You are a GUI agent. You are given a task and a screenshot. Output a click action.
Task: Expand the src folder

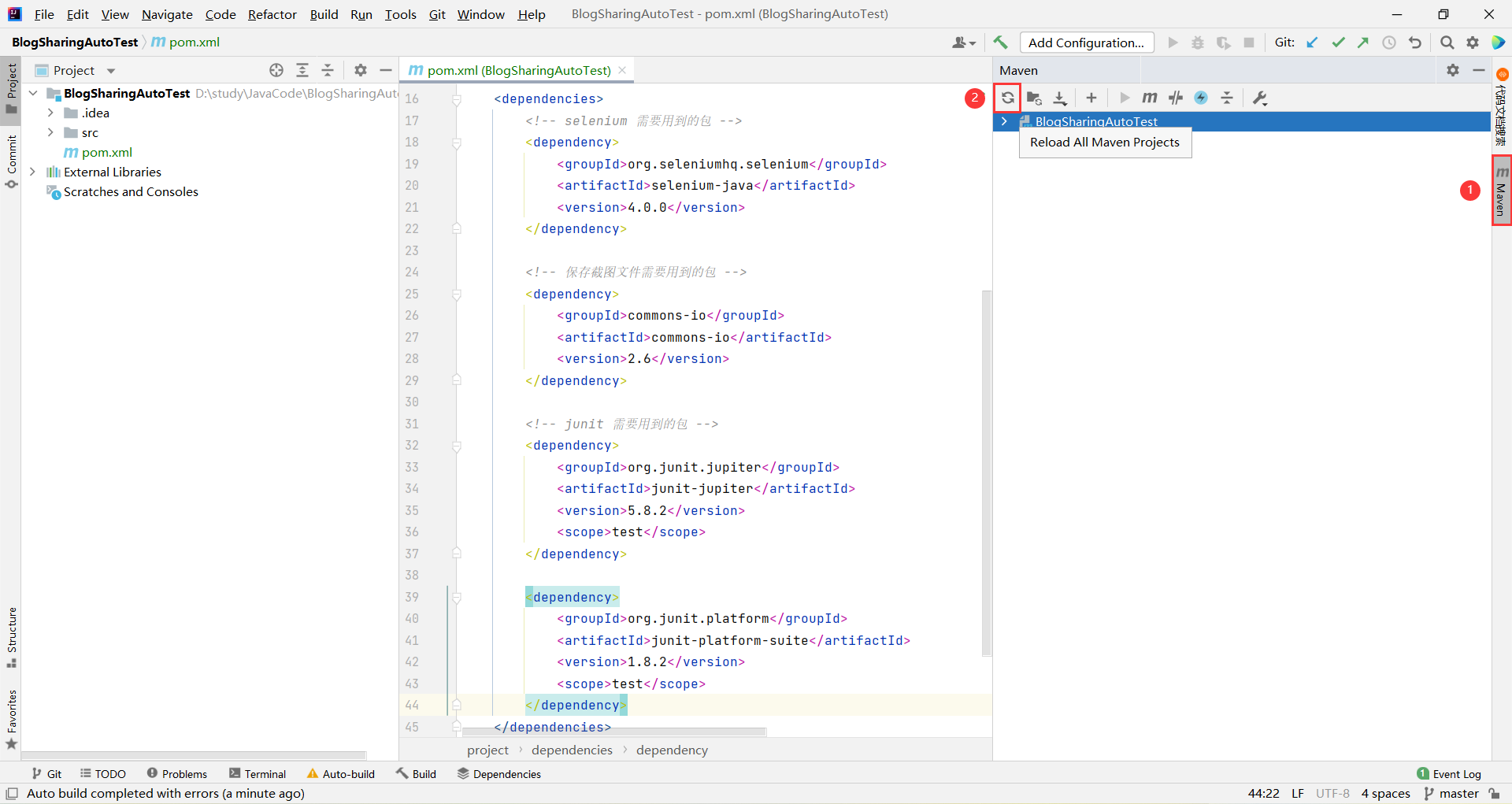pyautogui.click(x=50, y=132)
